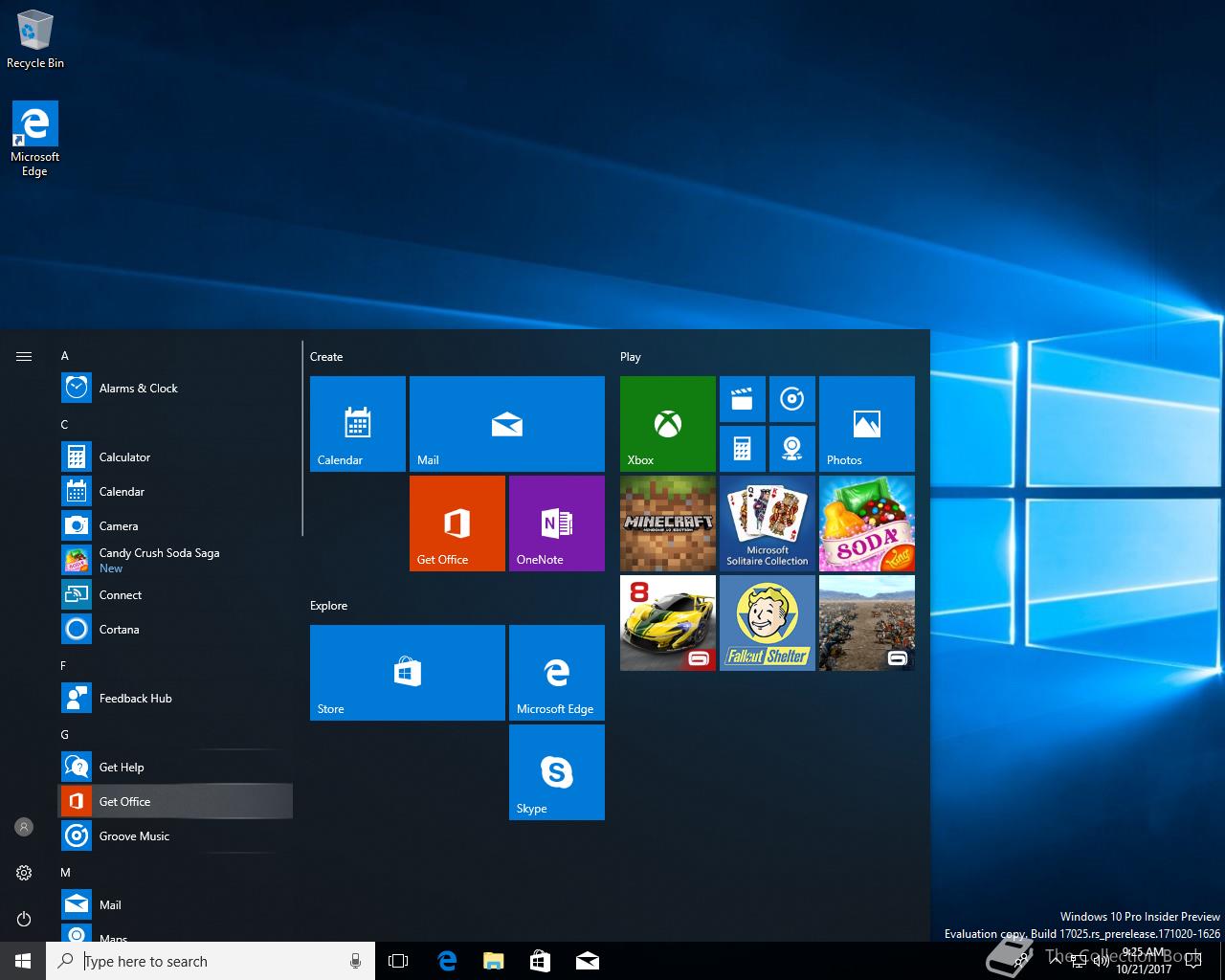
Task: Open the Store tile in Explore group
Action: [x=408, y=673]
